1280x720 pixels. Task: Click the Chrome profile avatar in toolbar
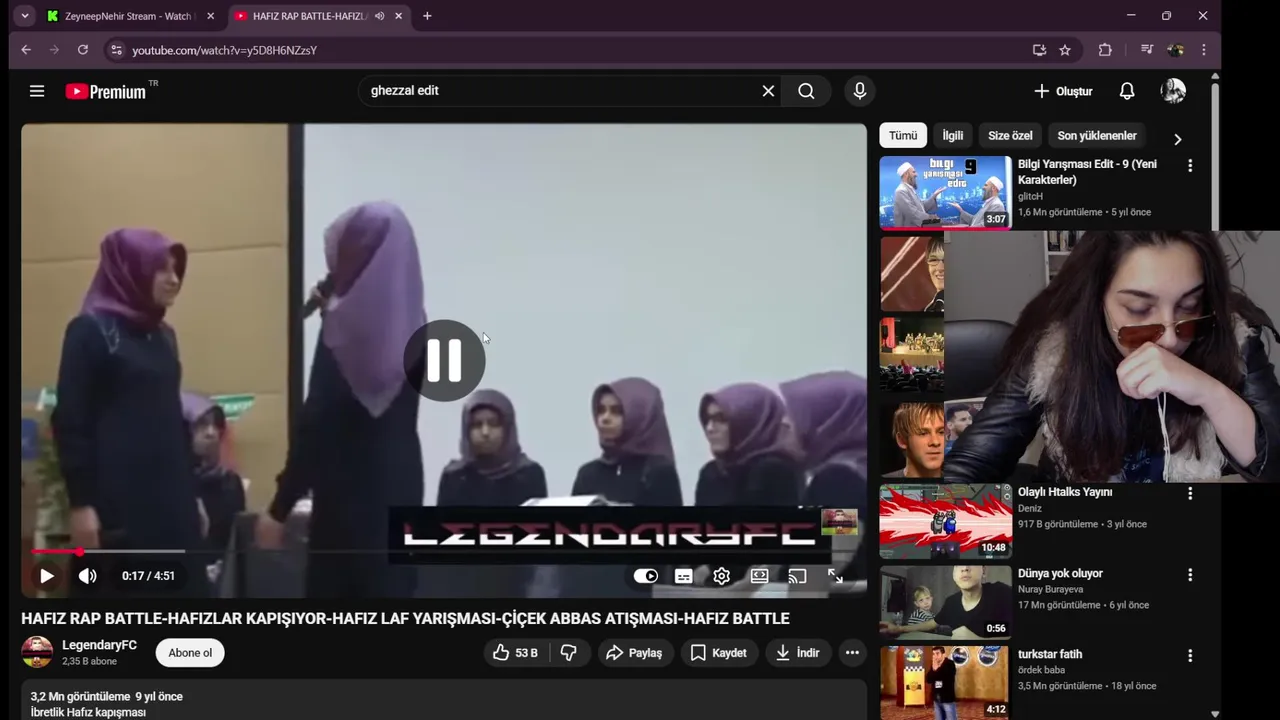coord(1176,50)
